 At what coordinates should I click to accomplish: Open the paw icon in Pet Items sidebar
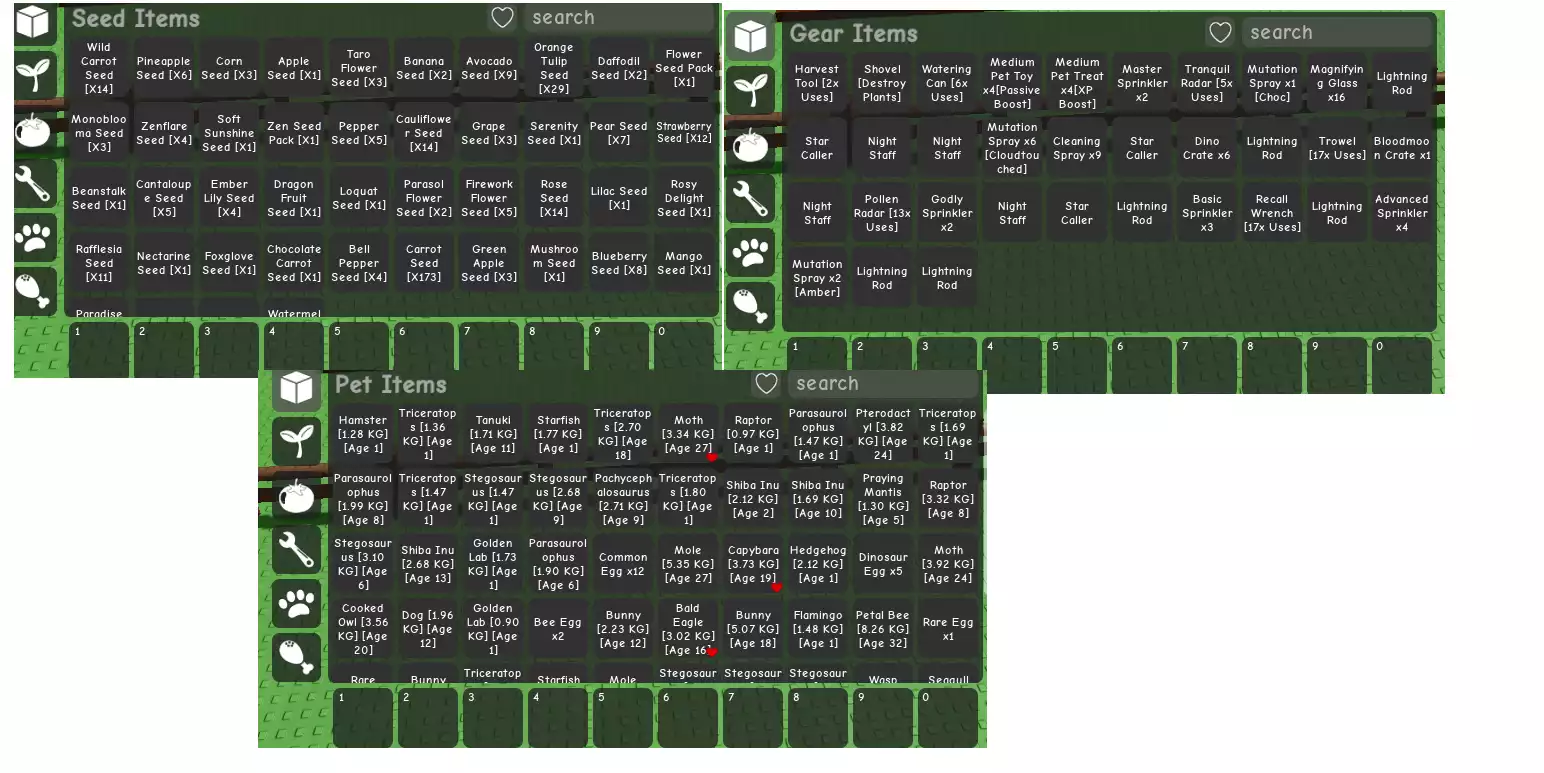pyautogui.click(x=296, y=603)
